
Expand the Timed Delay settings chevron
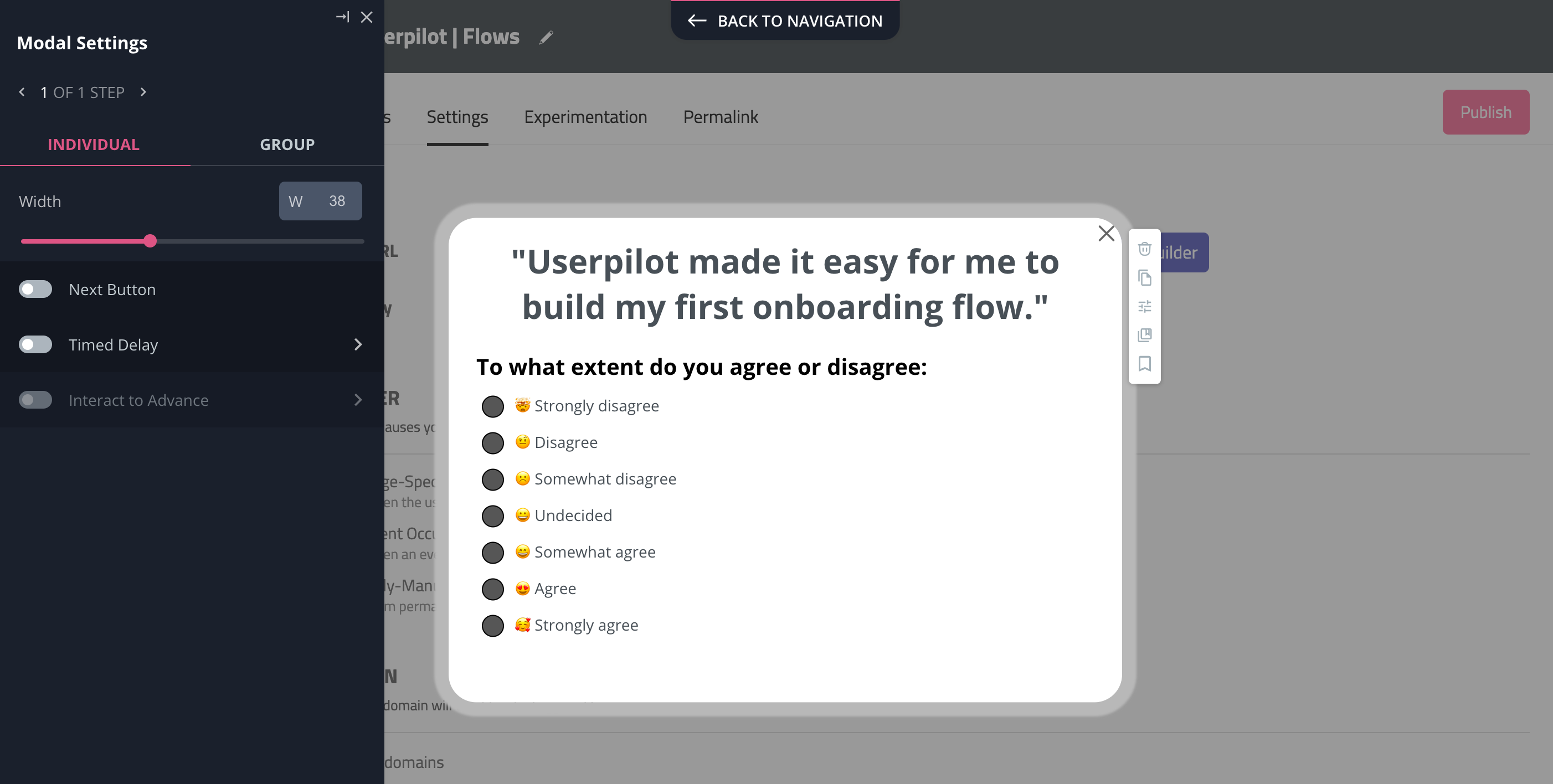click(358, 345)
